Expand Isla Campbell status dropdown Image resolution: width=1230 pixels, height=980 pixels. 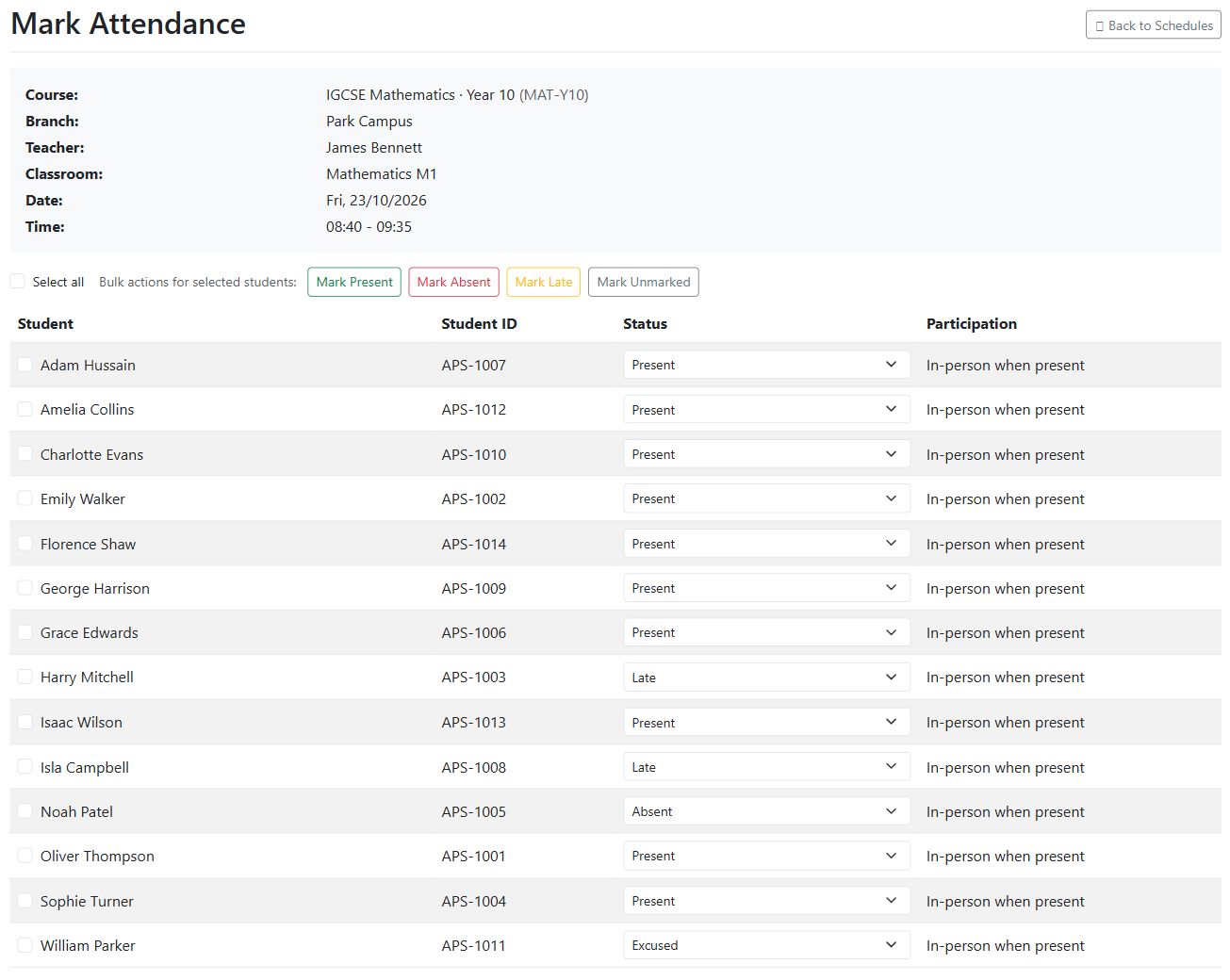tap(766, 767)
